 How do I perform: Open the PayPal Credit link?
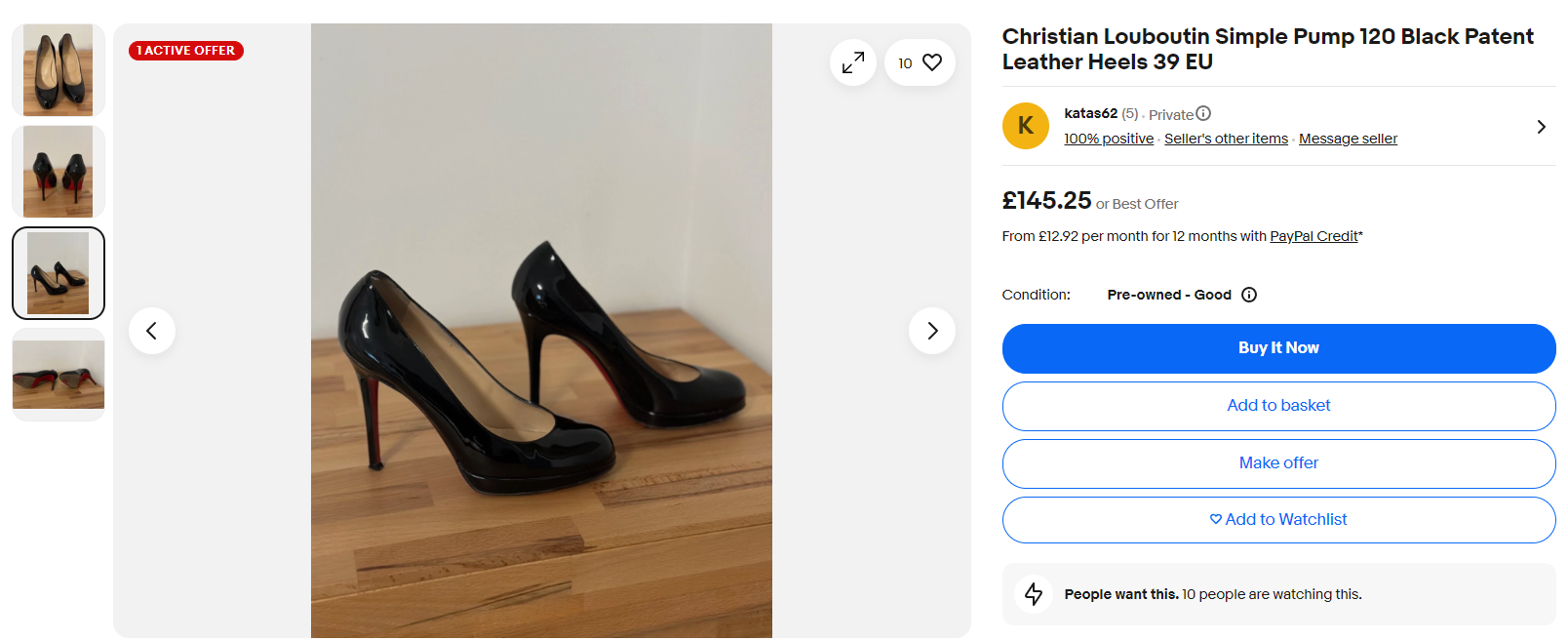click(x=1313, y=236)
